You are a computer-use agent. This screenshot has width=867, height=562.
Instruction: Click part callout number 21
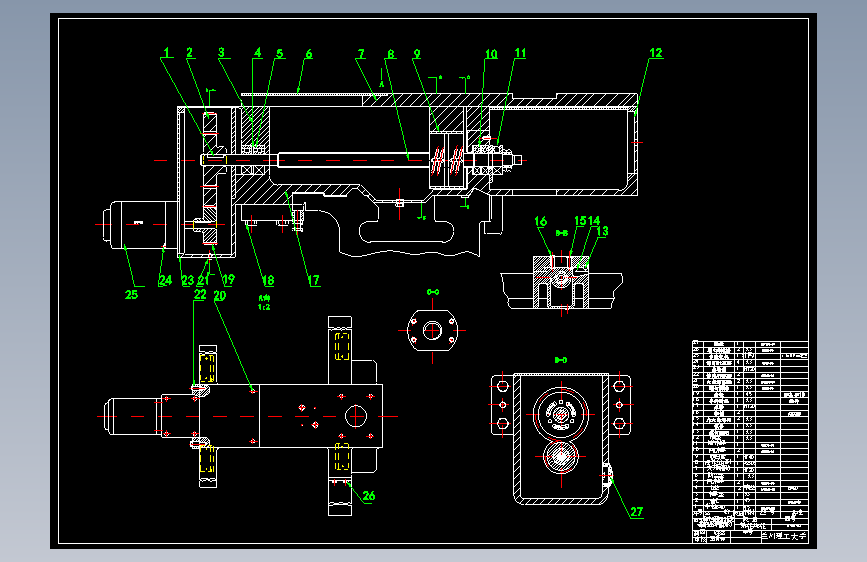coord(203,280)
